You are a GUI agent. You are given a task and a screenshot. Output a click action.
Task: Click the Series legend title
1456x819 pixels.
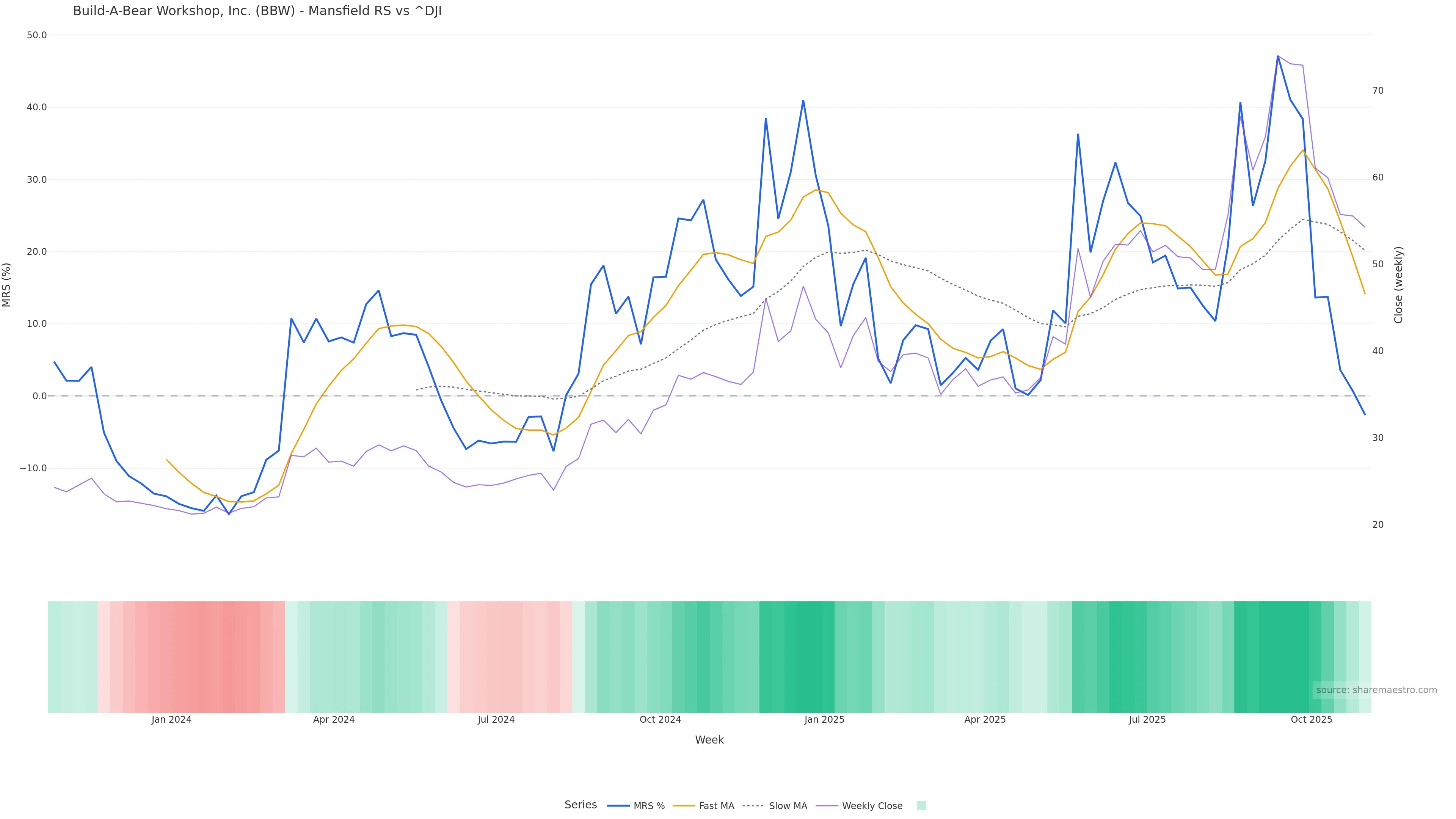point(581,805)
